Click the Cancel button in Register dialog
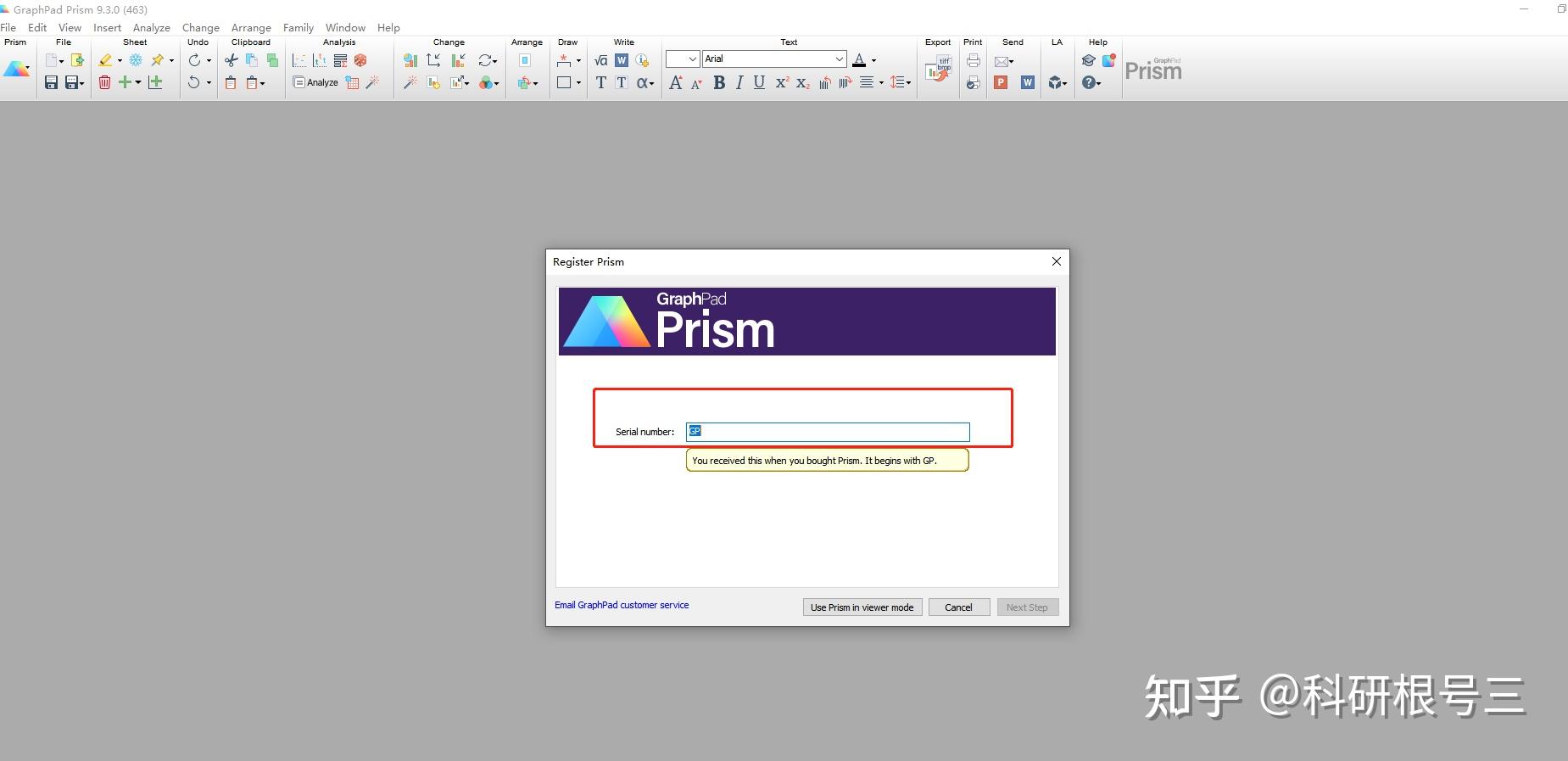The height and width of the screenshot is (761, 1568). [959, 607]
